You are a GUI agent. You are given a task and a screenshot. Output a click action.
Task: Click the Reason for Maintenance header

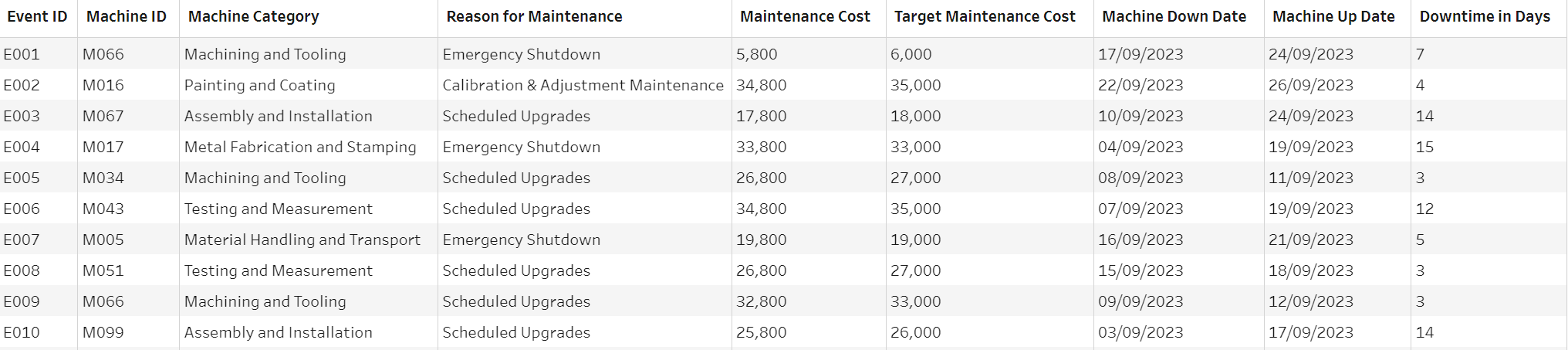coord(534,17)
